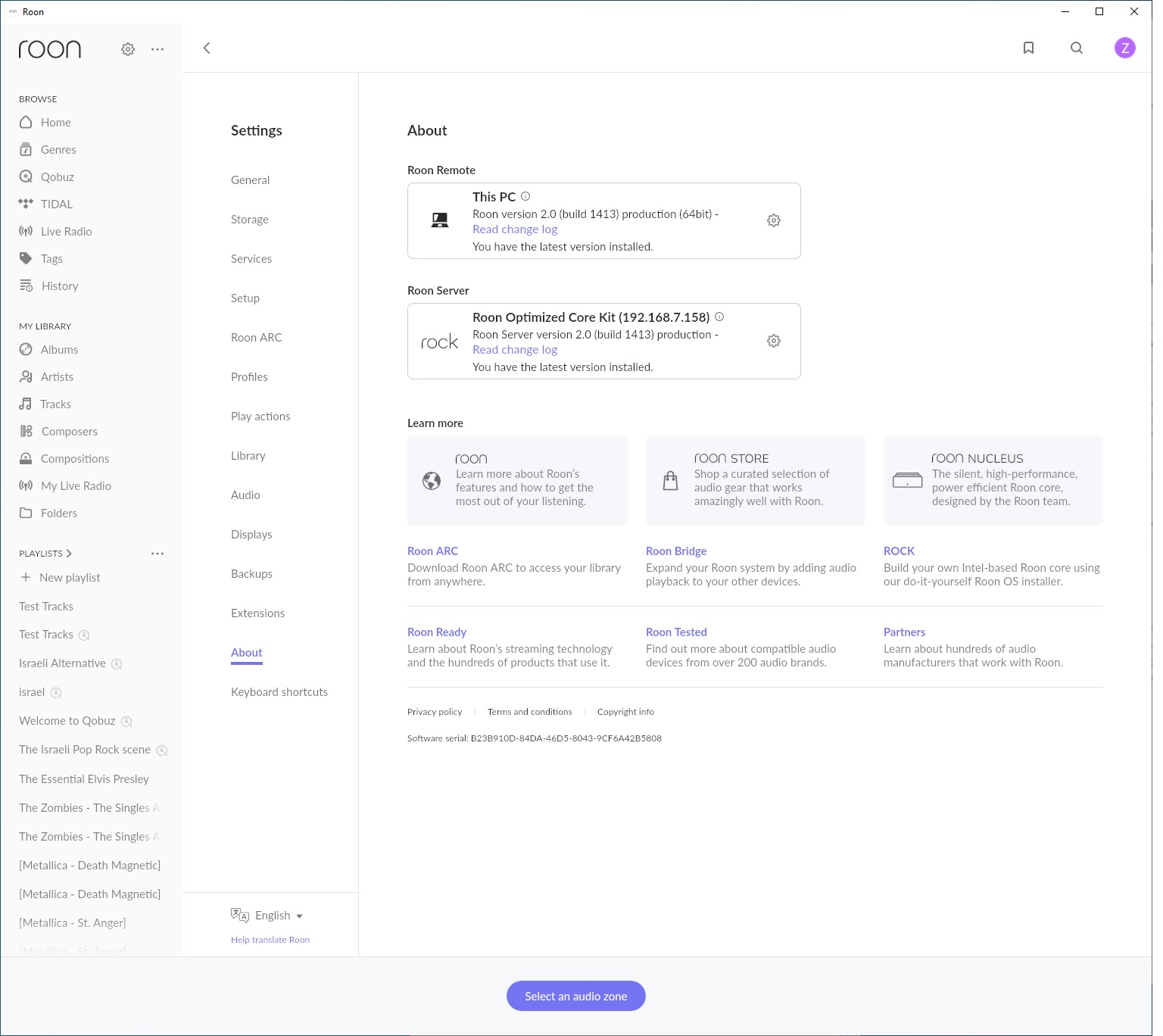This screenshot has height=1036, width=1163.
Task: Click the Home icon in Browse
Action: click(x=26, y=122)
